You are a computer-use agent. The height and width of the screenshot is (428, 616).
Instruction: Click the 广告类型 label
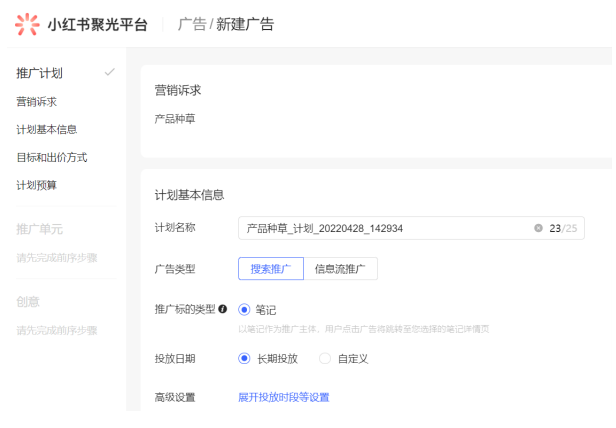[x=175, y=269]
